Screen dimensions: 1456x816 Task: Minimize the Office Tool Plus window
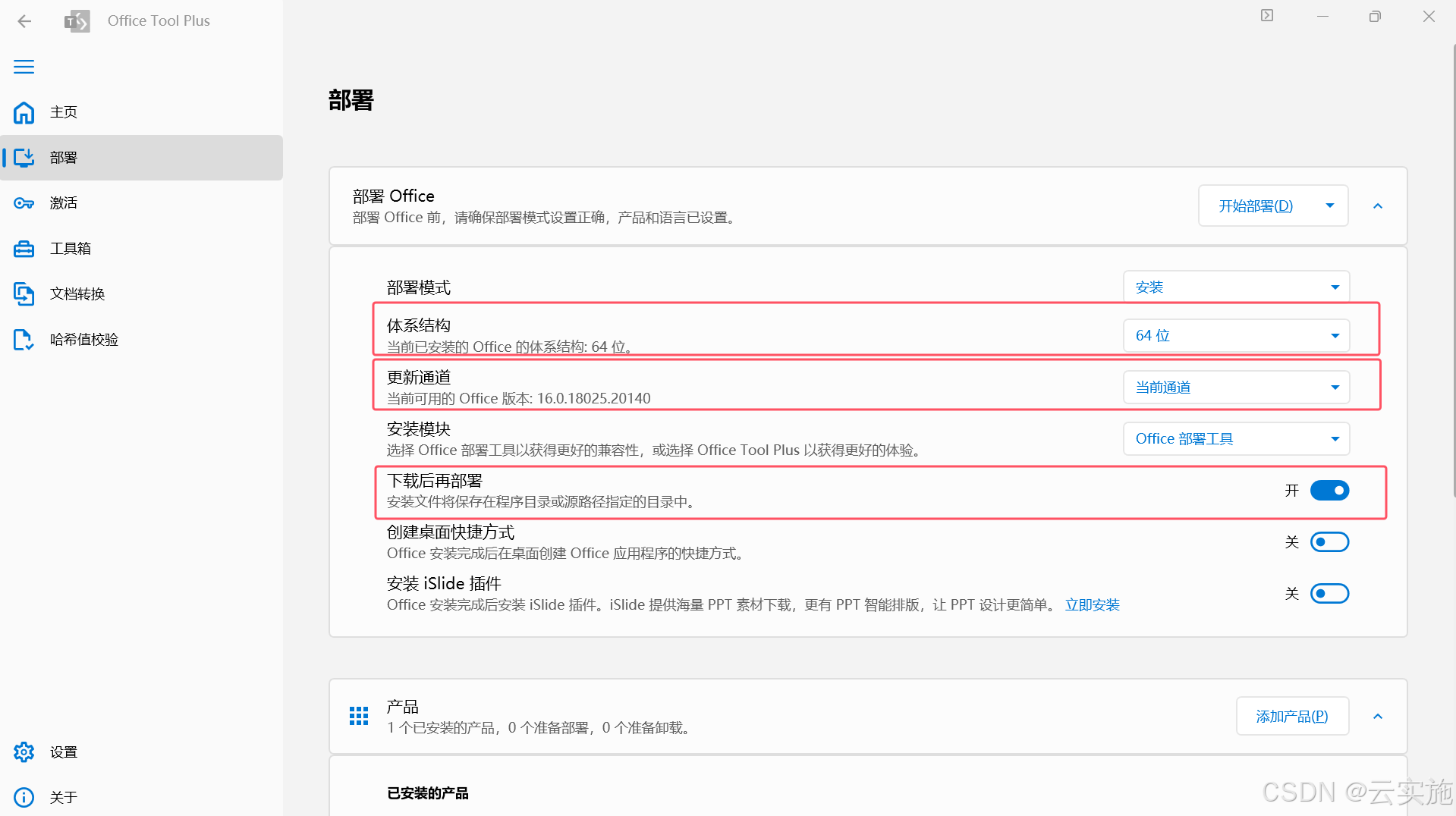pos(1322,16)
